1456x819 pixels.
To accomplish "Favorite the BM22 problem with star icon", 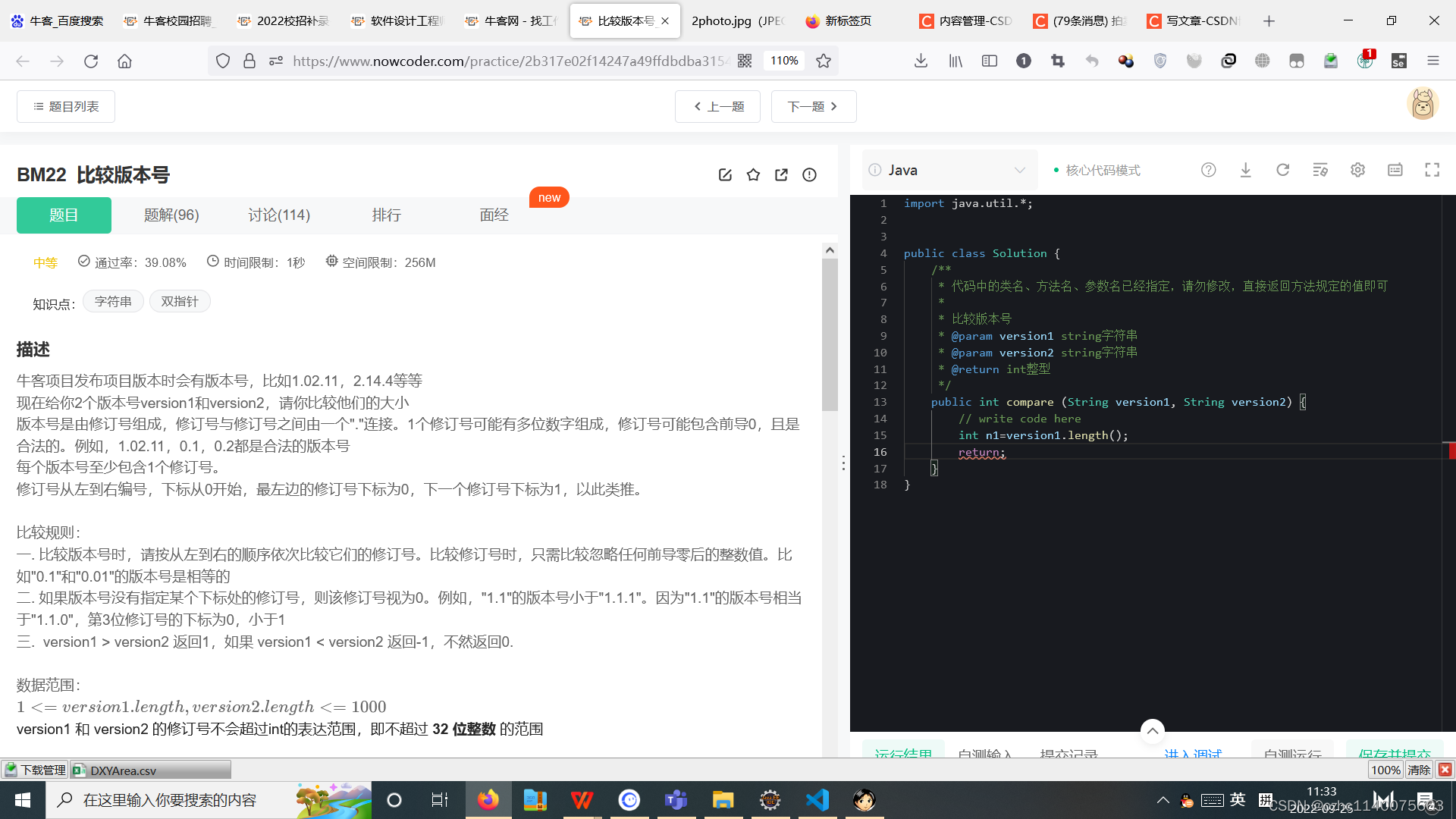I will [x=753, y=174].
